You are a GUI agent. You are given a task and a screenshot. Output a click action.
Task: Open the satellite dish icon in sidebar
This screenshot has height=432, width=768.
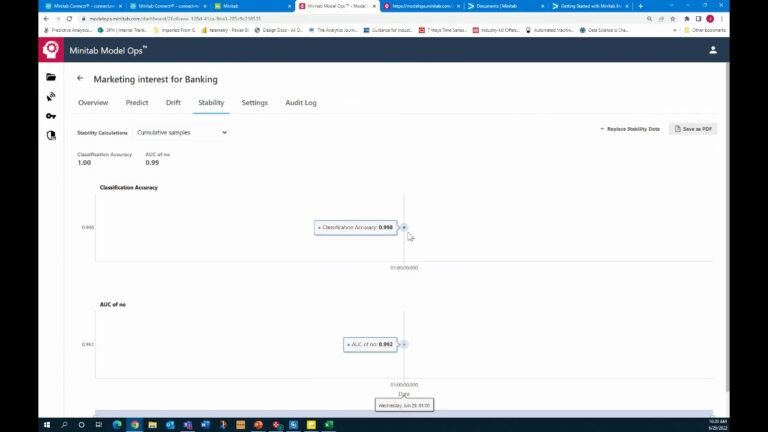(x=51, y=96)
